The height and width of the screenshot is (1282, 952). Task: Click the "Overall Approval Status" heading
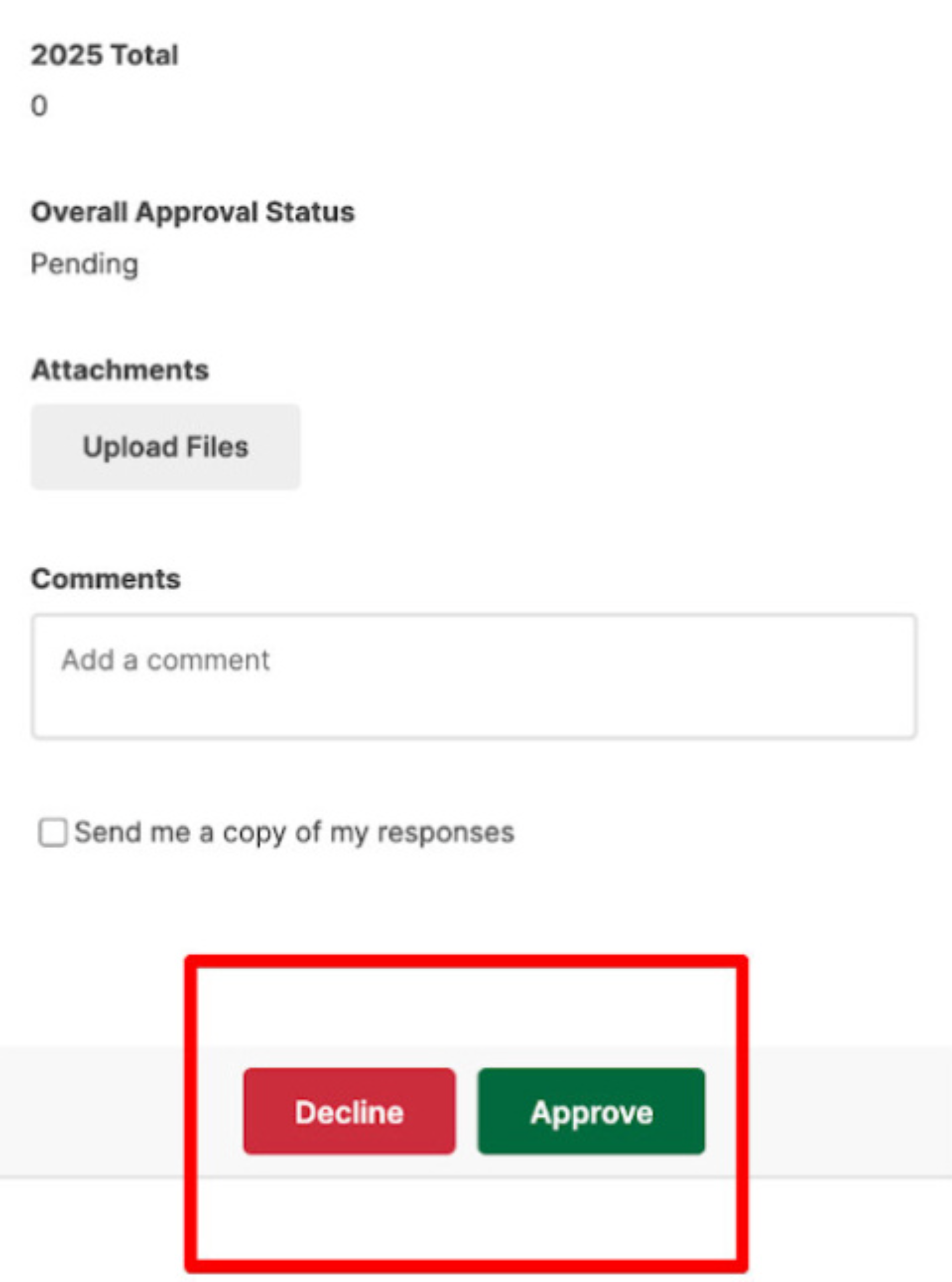coord(192,212)
